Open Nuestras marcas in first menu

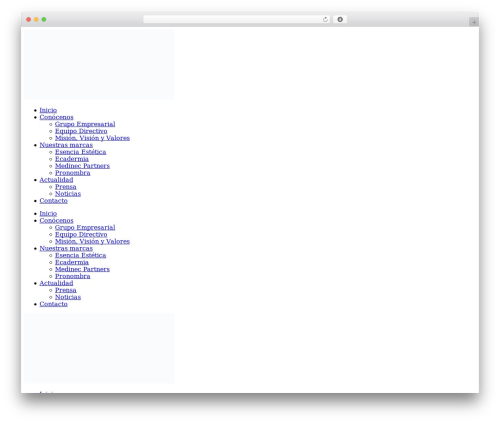pyautogui.click(x=66, y=145)
